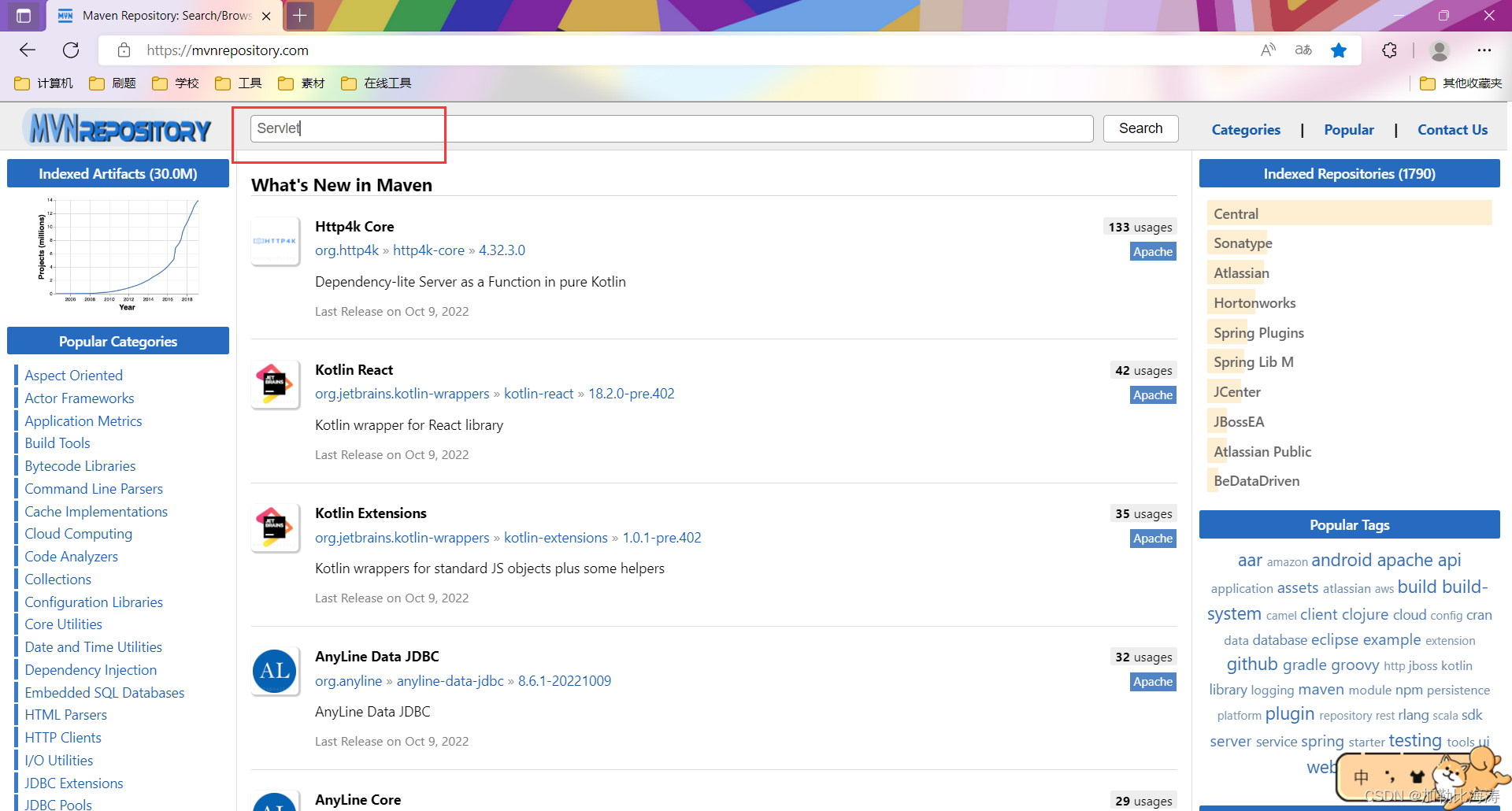The image size is (1512, 811).
Task: Open the Http4k Core title link
Action: click(354, 227)
